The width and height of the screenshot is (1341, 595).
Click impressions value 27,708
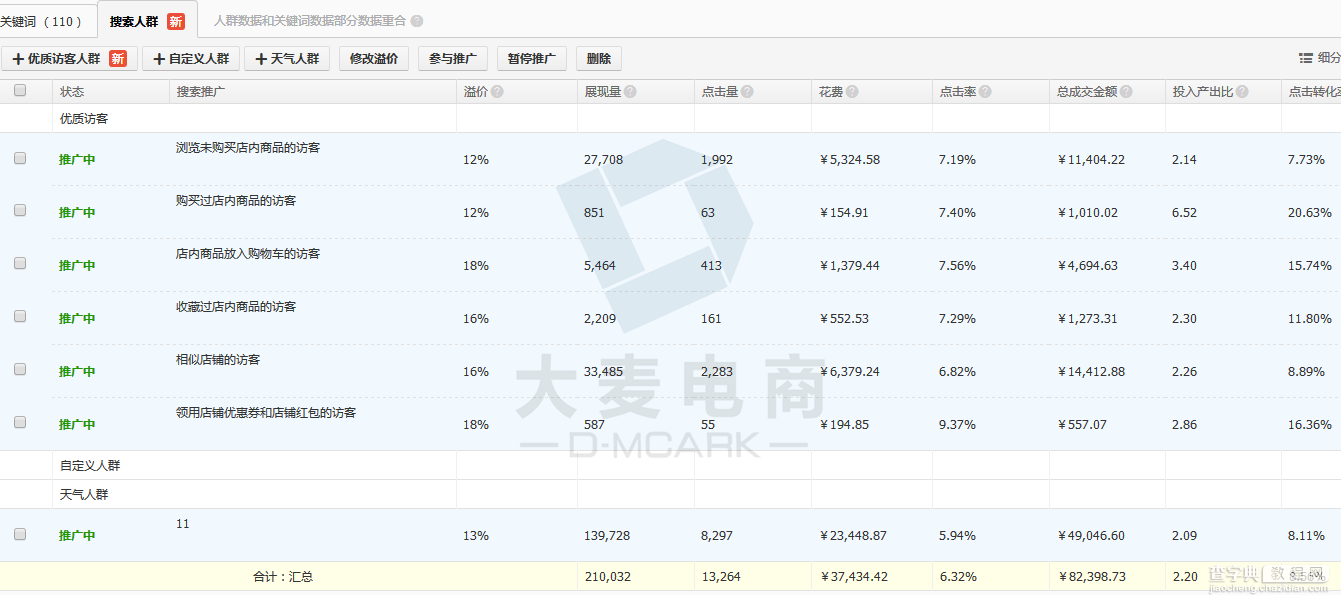(603, 160)
